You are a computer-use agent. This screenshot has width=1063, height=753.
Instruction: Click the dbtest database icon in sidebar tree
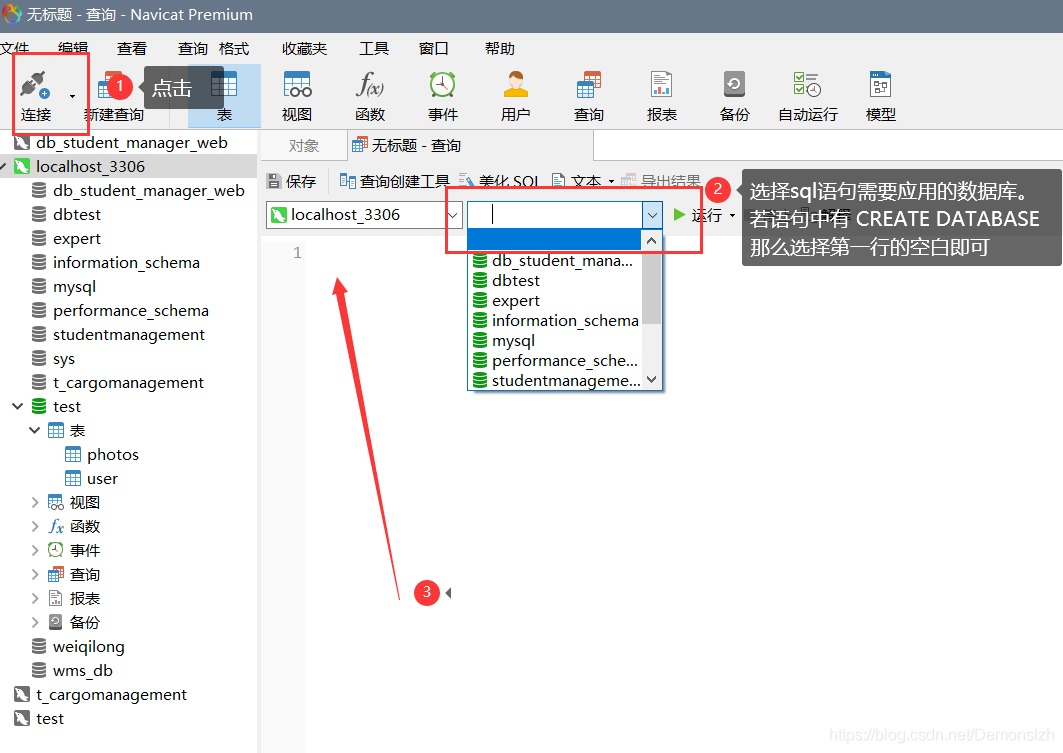pyautogui.click(x=39, y=214)
